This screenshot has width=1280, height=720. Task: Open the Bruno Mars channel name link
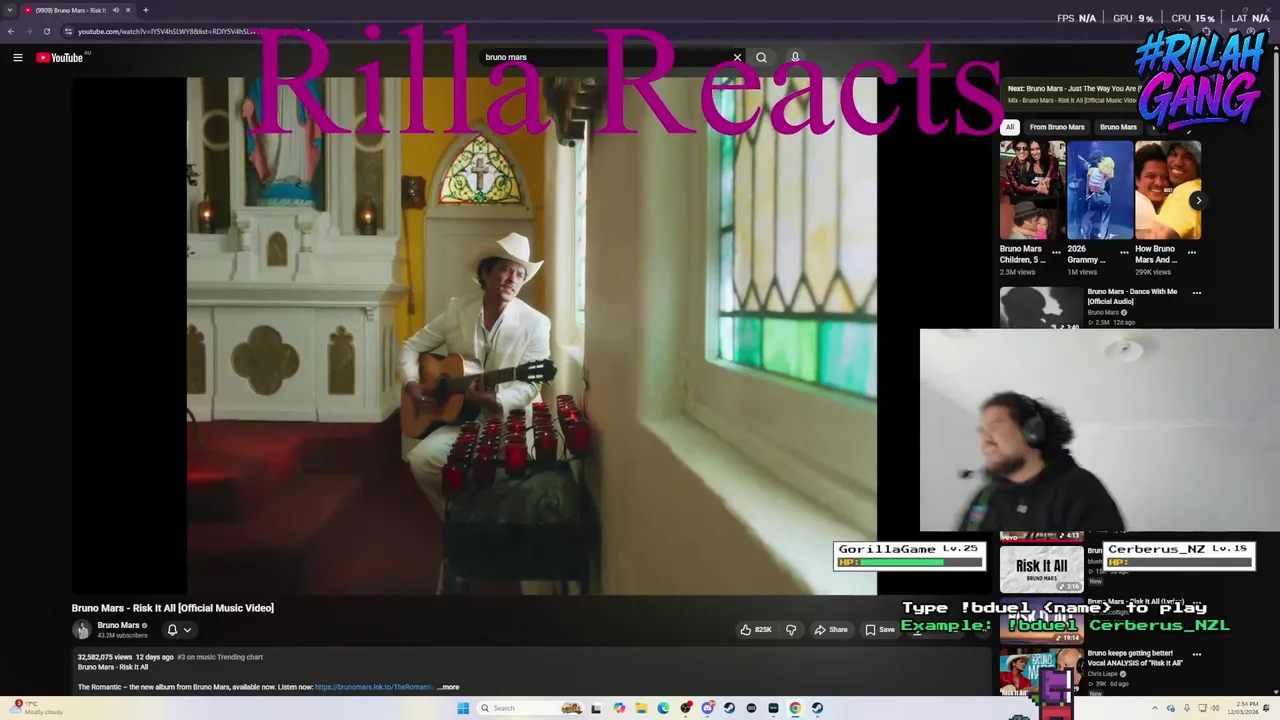[x=118, y=625]
